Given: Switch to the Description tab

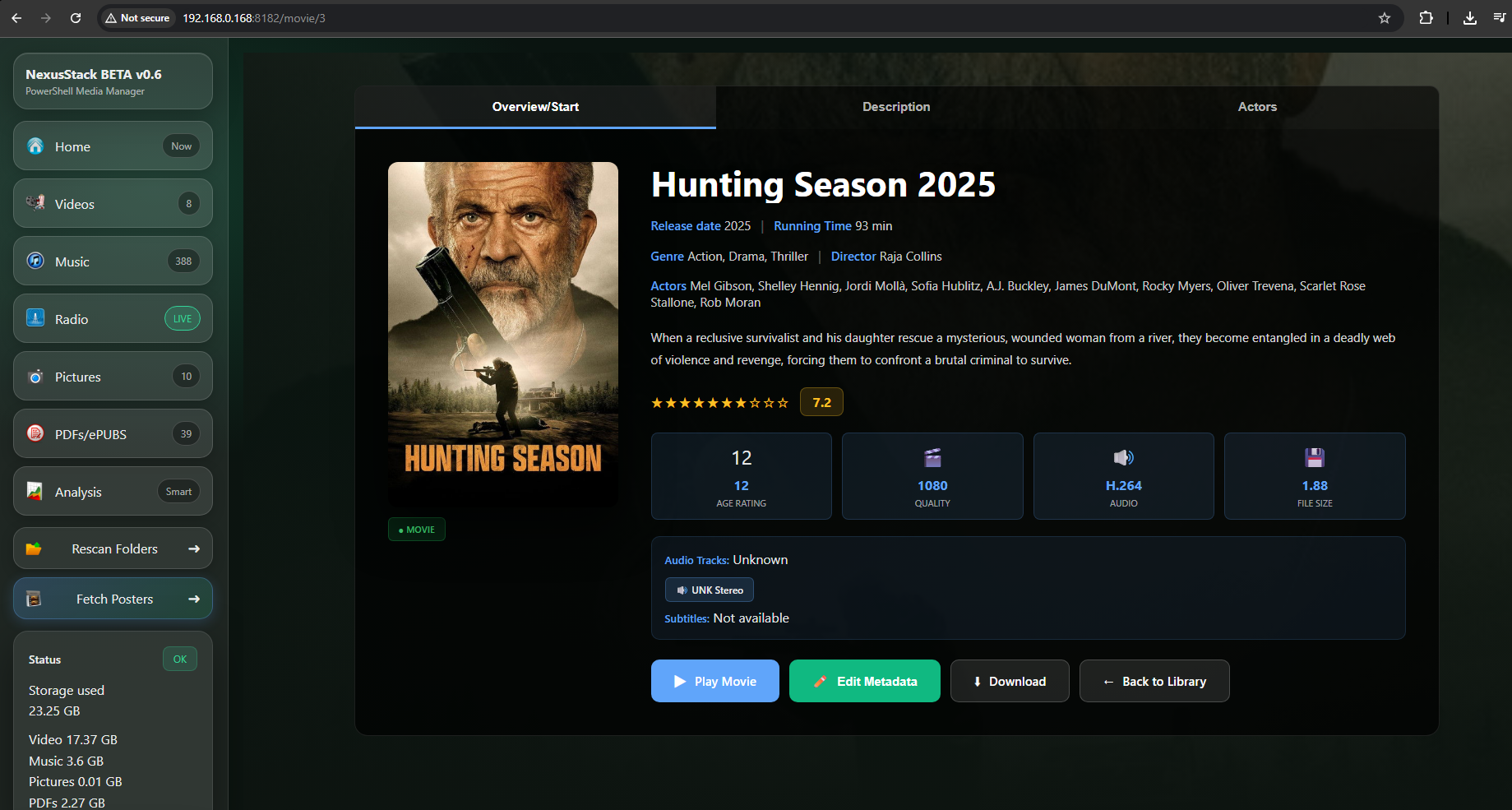Looking at the screenshot, I should pos(896,107).
